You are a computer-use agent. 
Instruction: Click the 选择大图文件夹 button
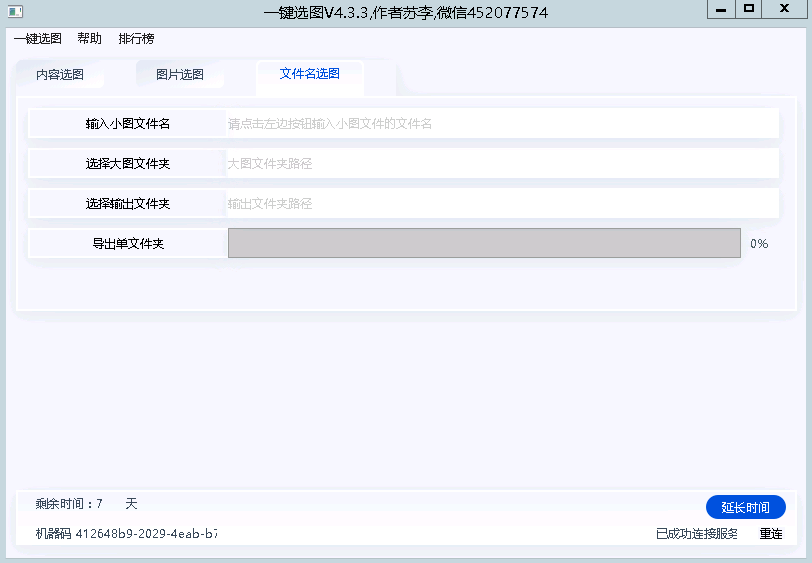[x=128, y=164]
